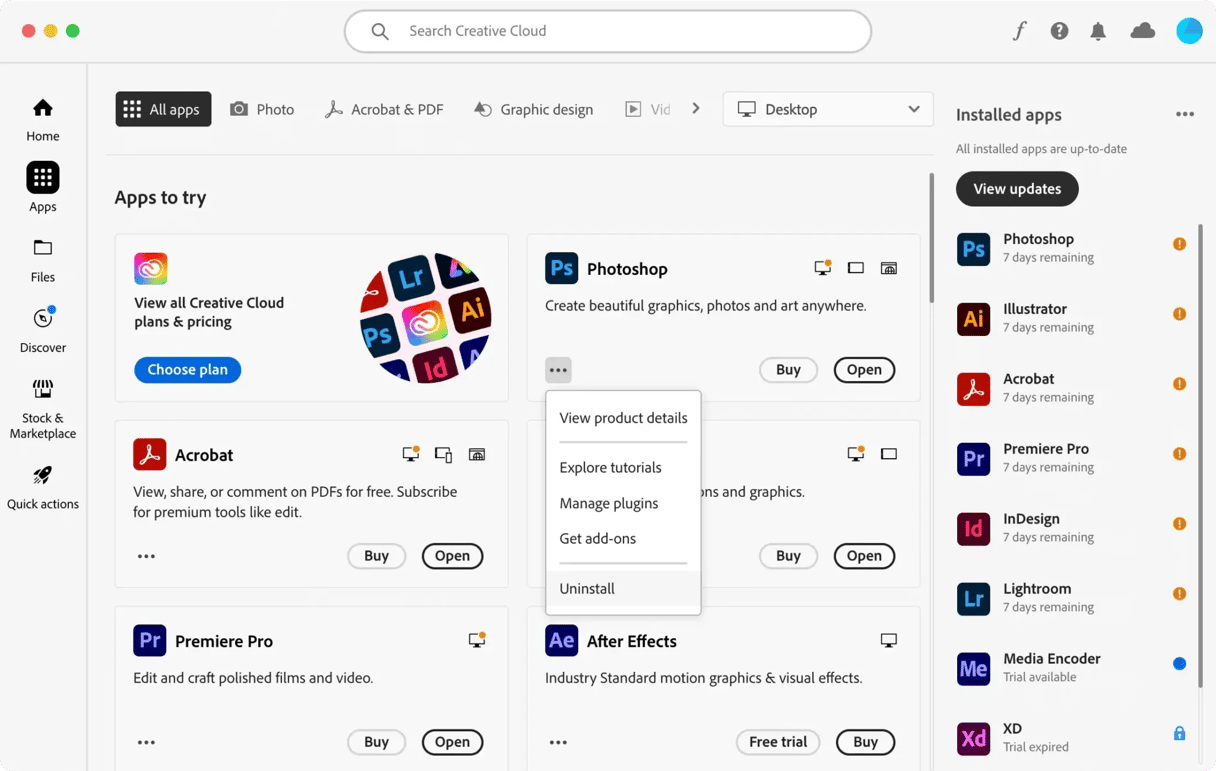Open the Fonts icon in top bar
This screenshot has width=1216, height=771.
pos(1019,31)
